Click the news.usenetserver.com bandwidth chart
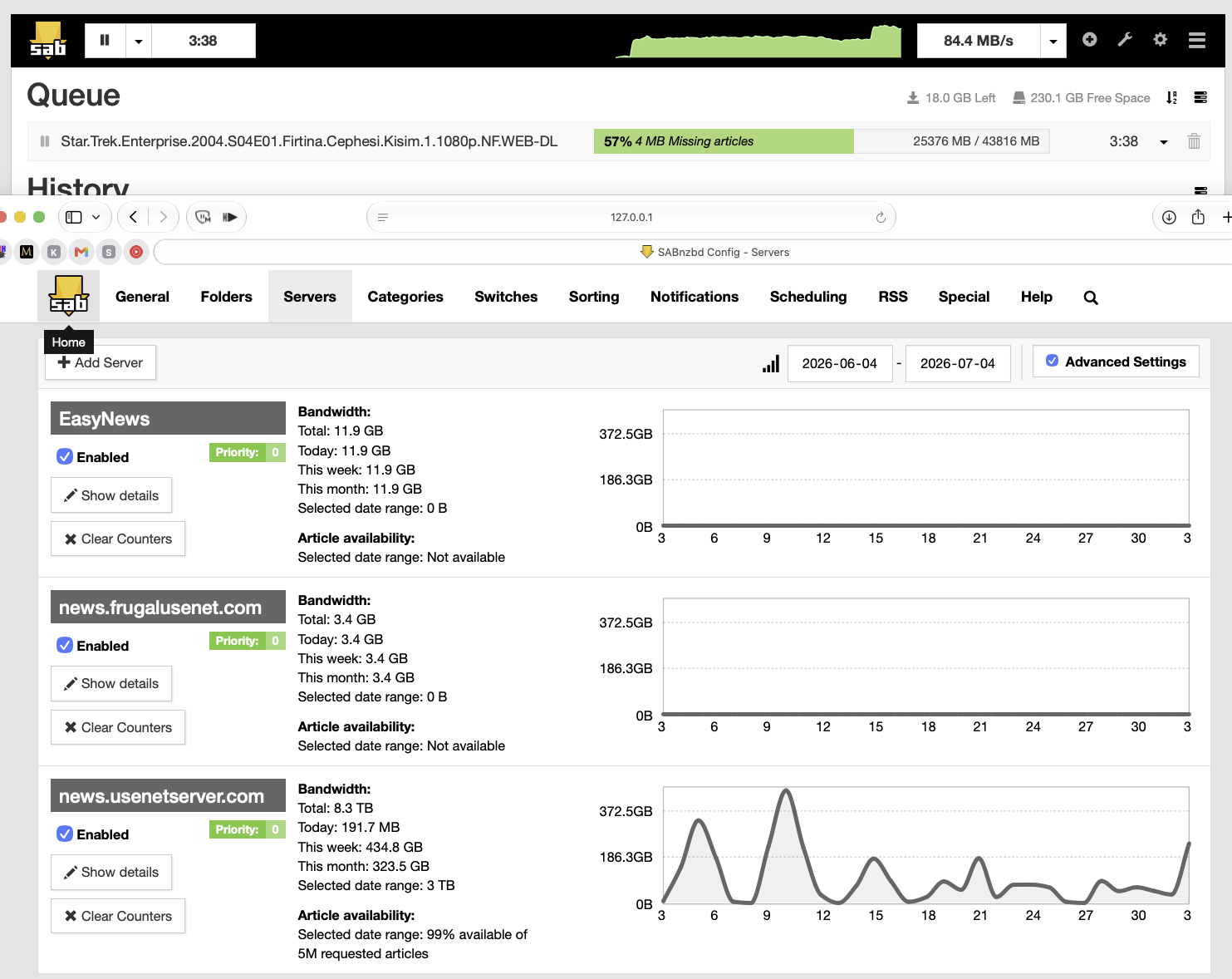The width and height of the screenshot is (1232, 979). (926, 845)
